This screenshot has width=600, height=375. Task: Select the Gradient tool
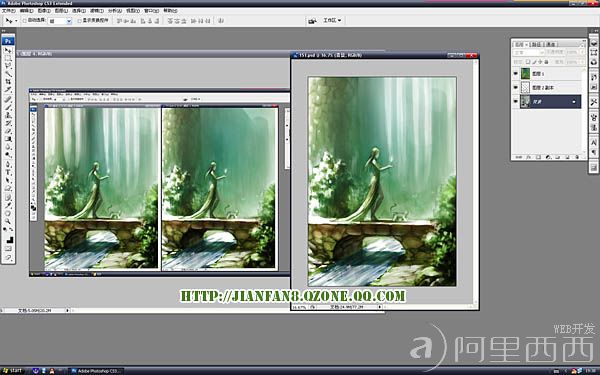[x=8, y=139]
